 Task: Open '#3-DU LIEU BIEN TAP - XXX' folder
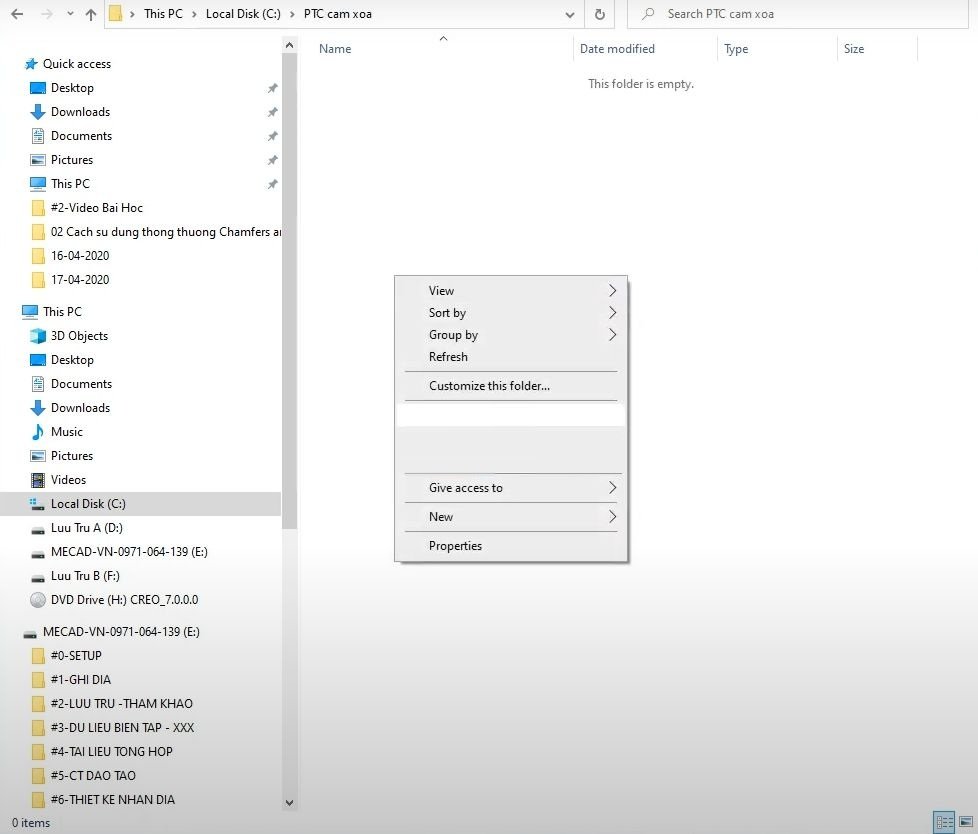(122, 728)
